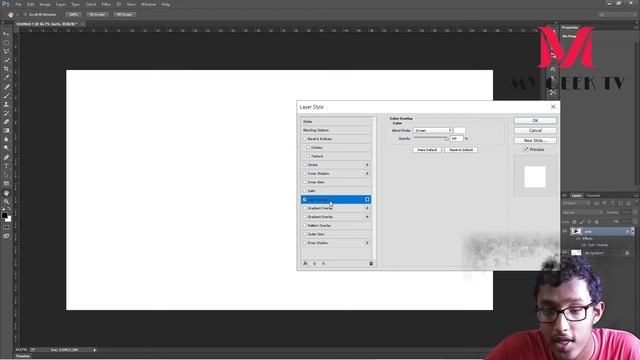
Task: Enable the Inner Shadow checkbox
Action: 304,173
